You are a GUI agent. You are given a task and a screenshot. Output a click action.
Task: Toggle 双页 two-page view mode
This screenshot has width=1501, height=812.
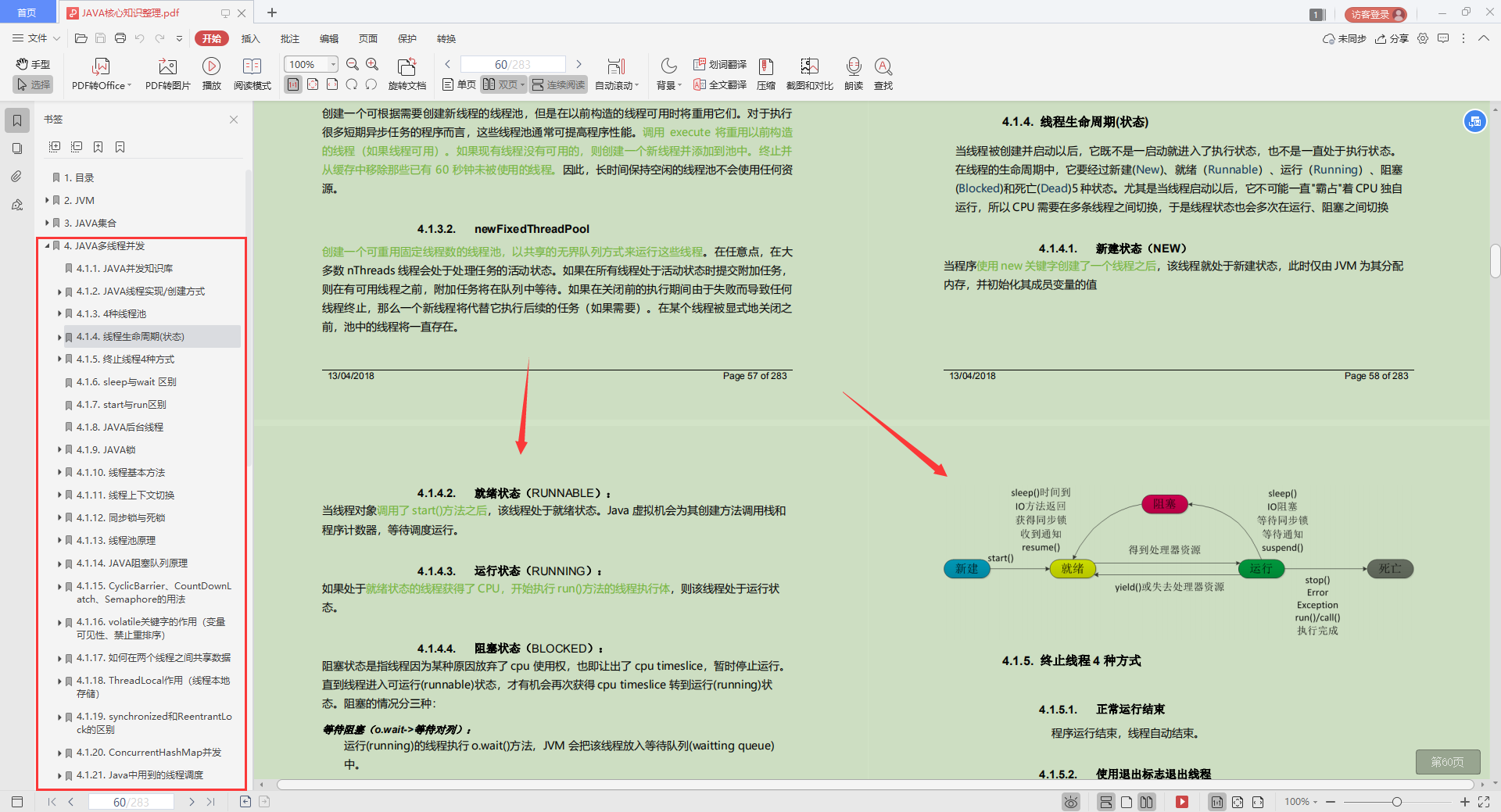tap(501, 84)
